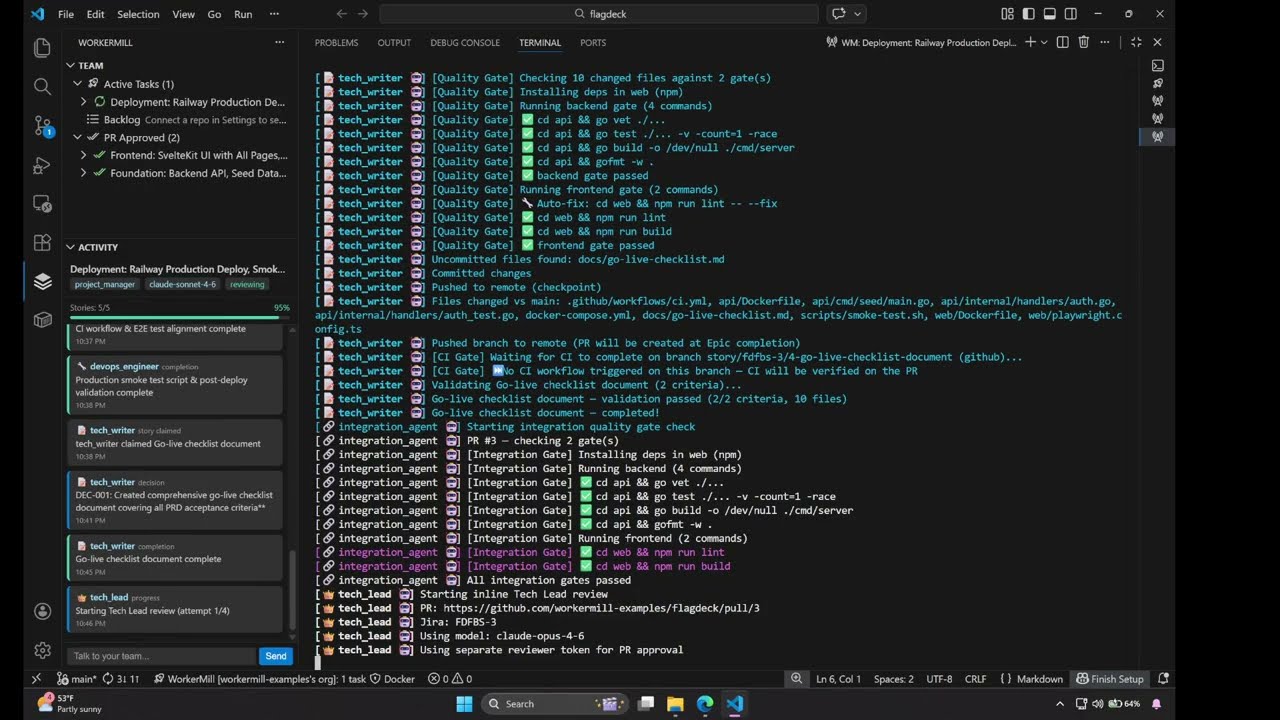Image resolution: width=1280 pixels, height=720 pixels.
Task: Open the flagdeck PR link in terminal
Action: click(601, 608)
